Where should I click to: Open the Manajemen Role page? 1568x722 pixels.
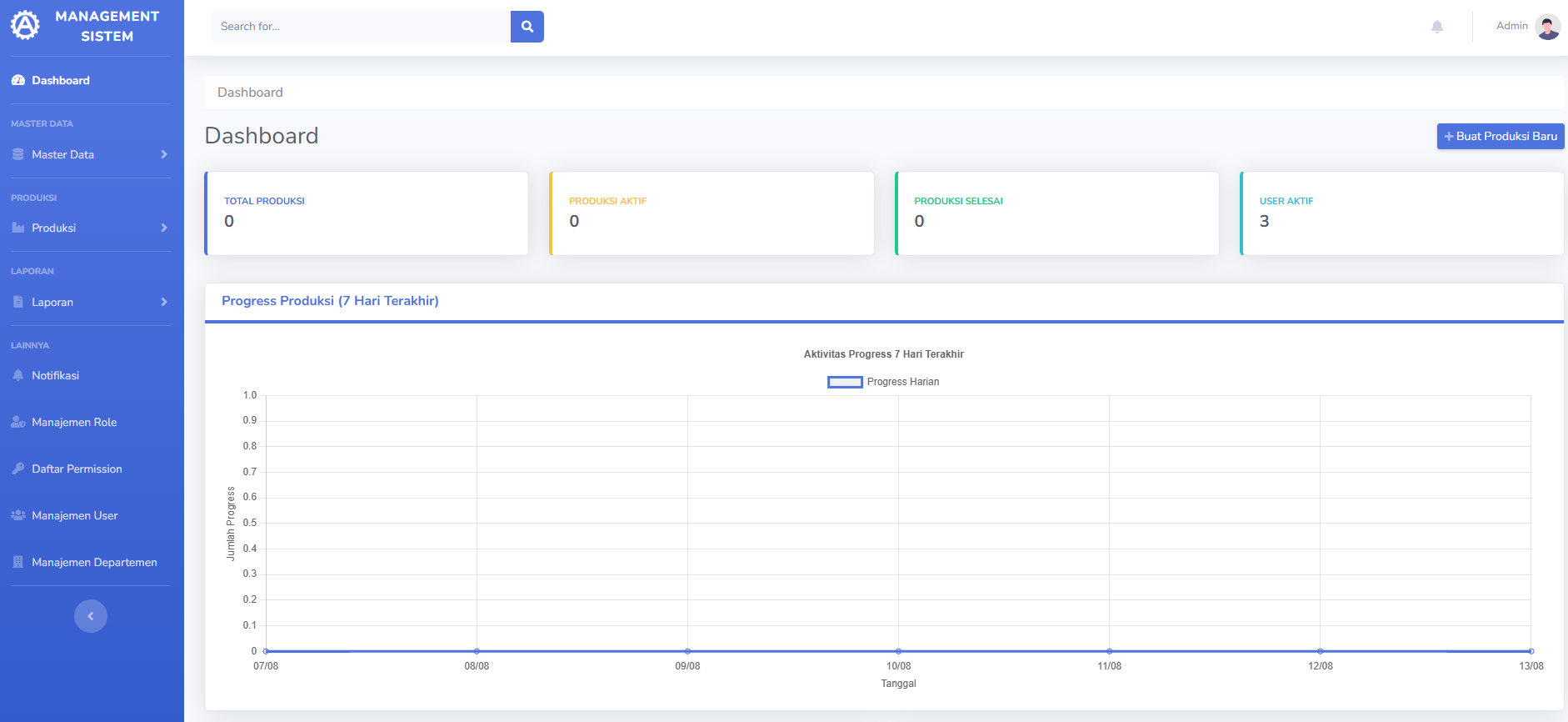pos(74,423)
